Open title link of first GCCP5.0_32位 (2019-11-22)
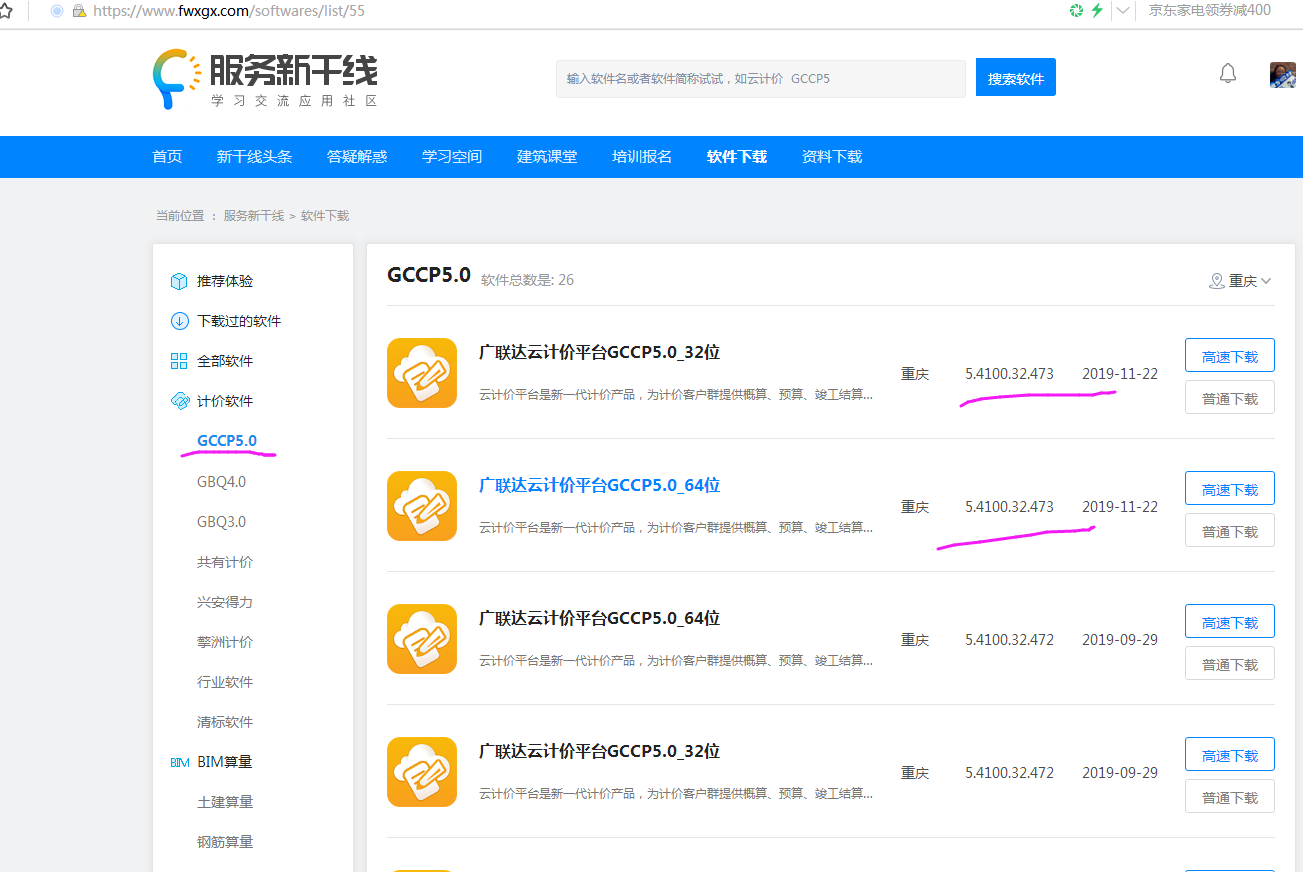 [x=600, y=352]
